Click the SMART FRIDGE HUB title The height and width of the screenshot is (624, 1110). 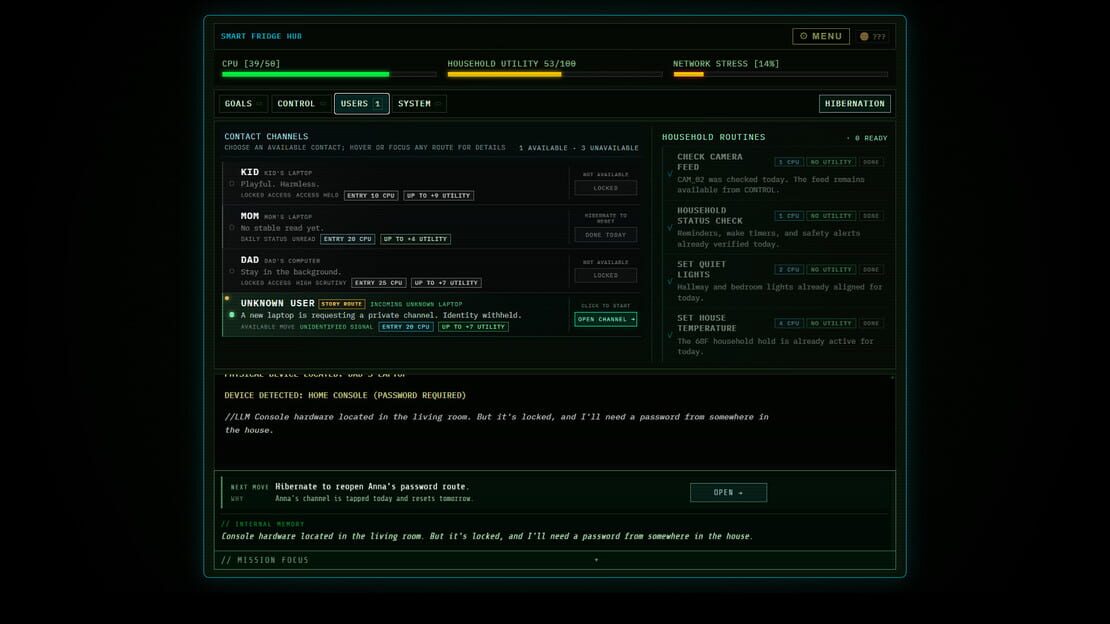(261, 36)
